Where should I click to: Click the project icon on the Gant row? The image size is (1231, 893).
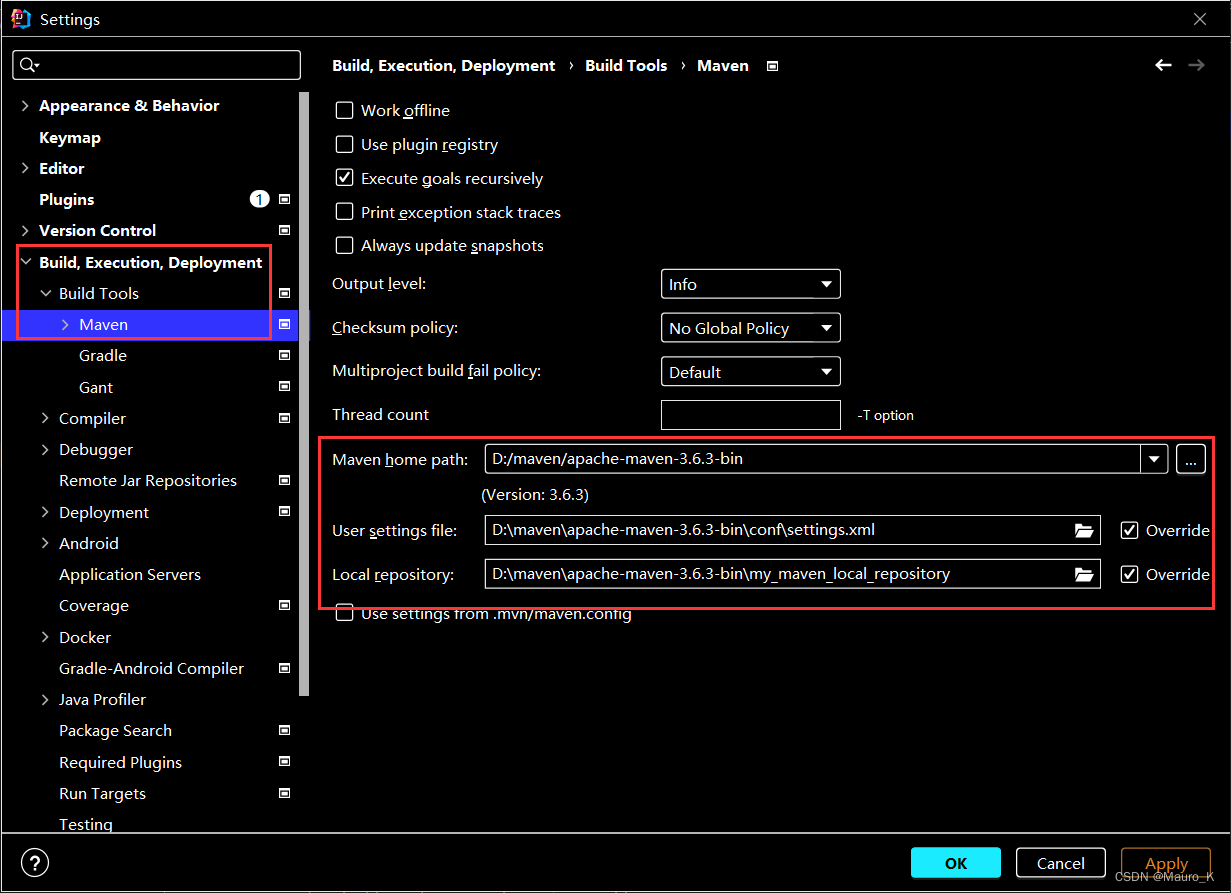coord(284,387)
